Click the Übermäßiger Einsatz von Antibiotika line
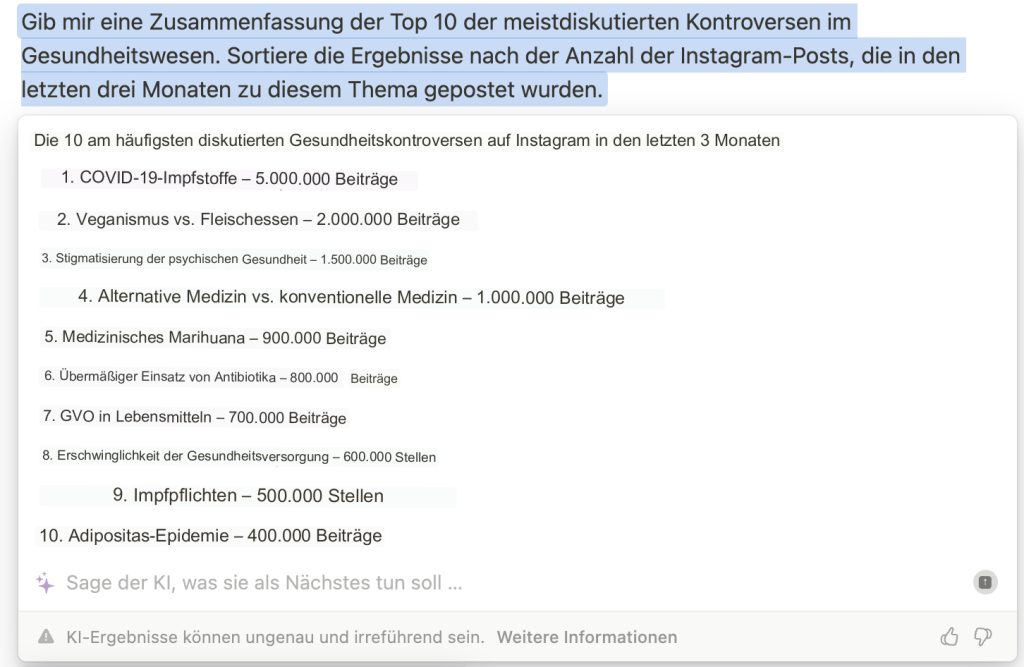The height and width of the screenshot is (667, 1024). pyautogui.click(x=220, y=378)
